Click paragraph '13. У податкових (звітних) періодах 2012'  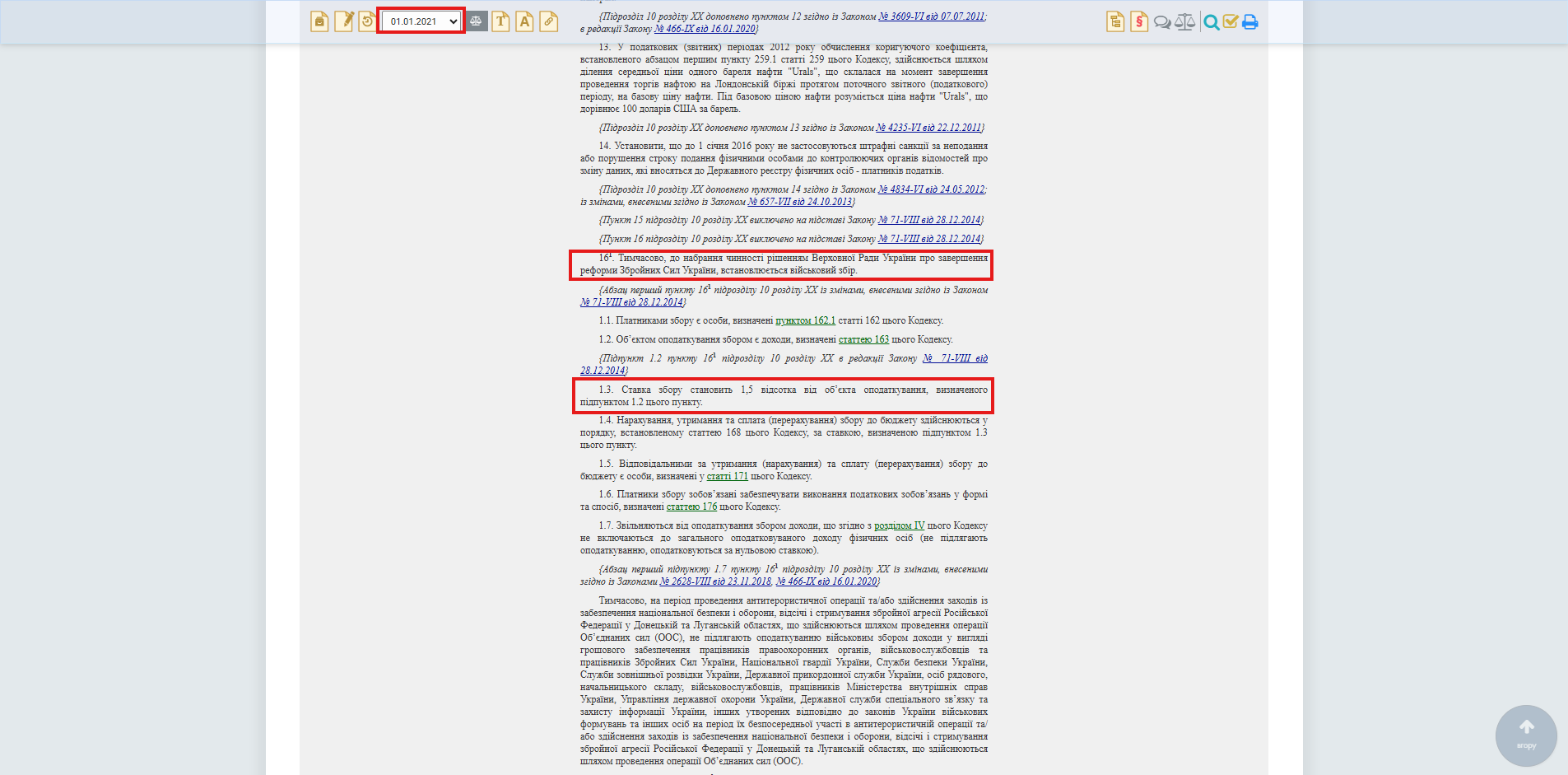click(x=784, y=78)
